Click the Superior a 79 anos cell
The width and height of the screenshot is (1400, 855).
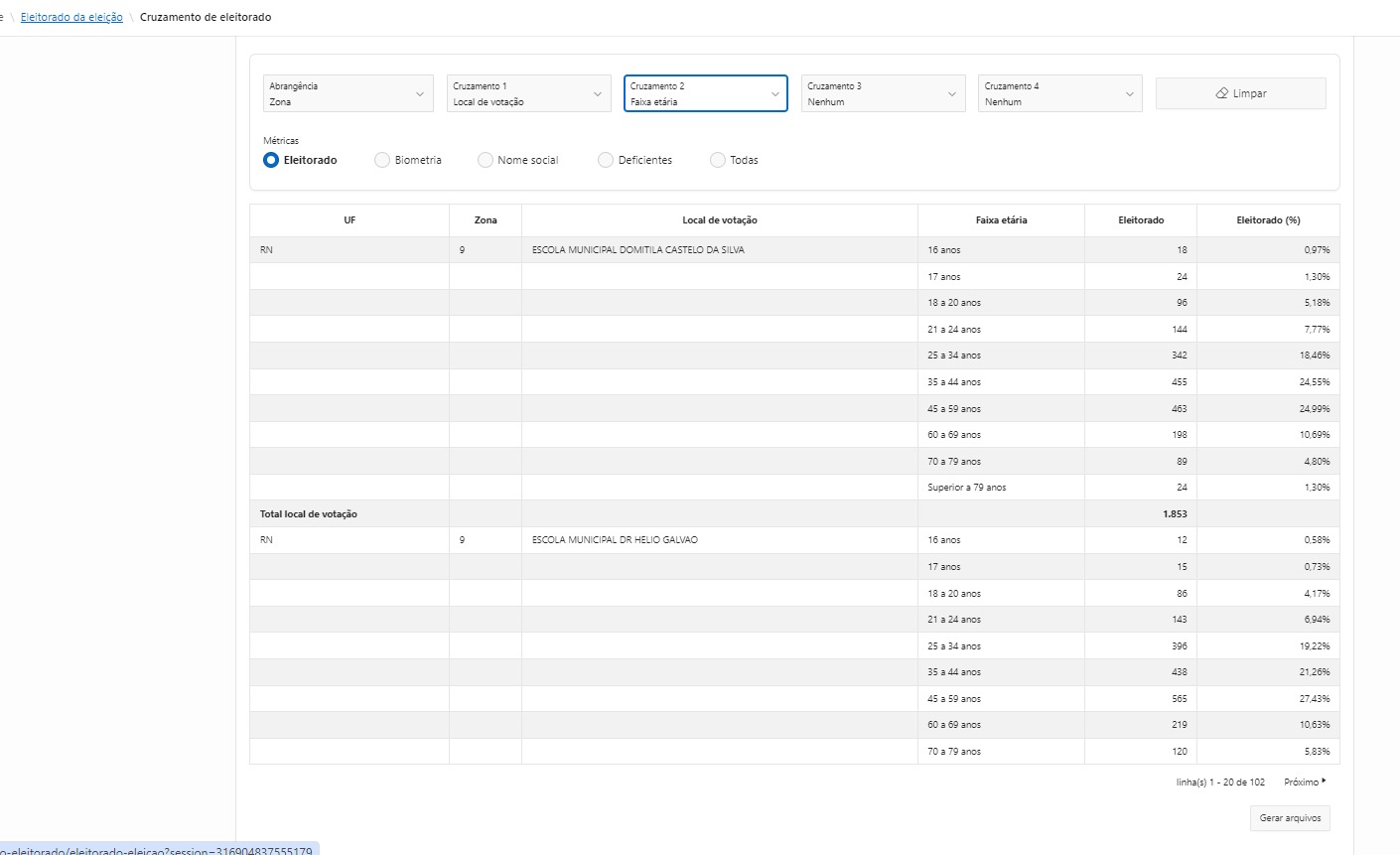tap(1001, 488)
